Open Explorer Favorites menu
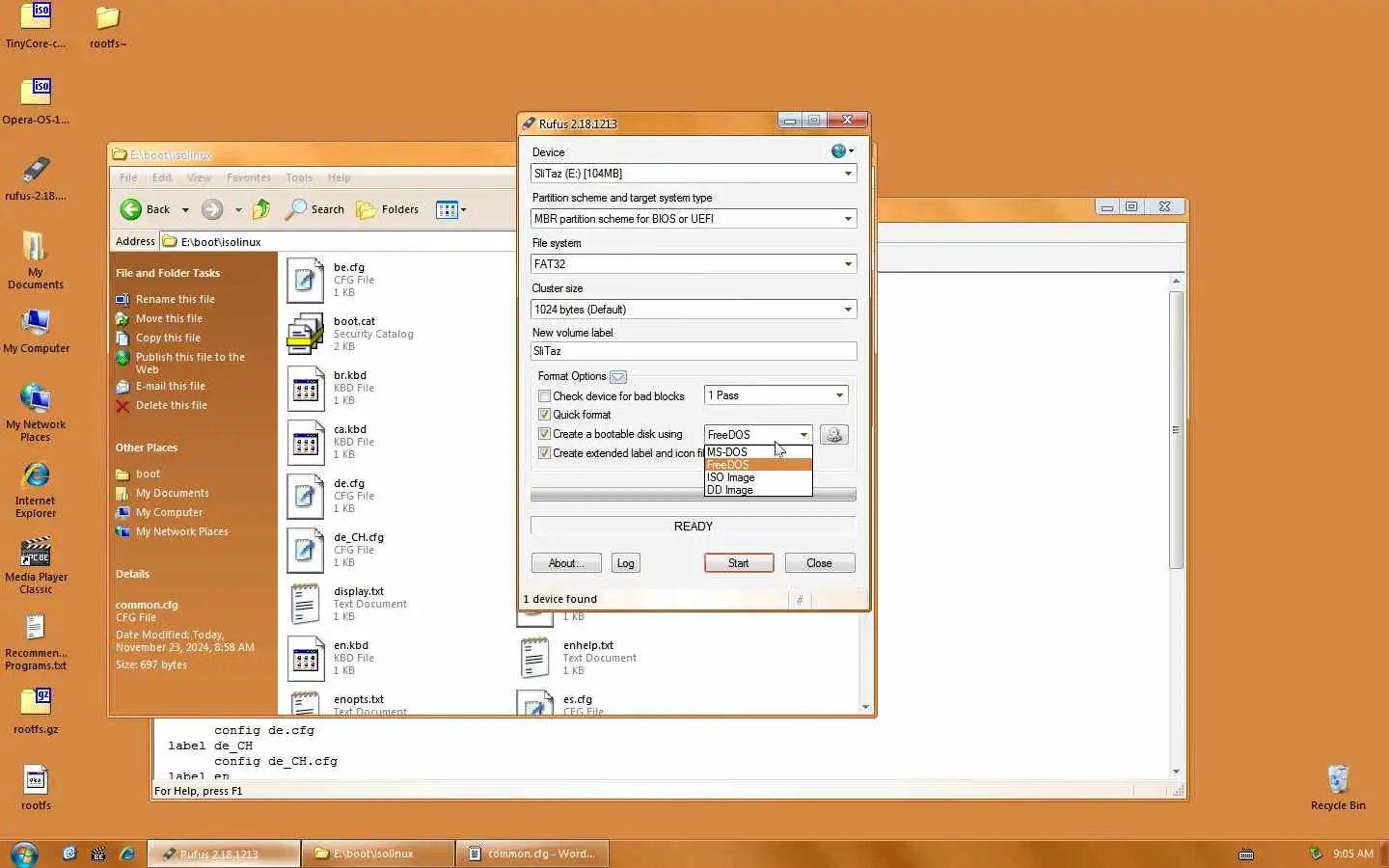 click(x=249, y=177)
